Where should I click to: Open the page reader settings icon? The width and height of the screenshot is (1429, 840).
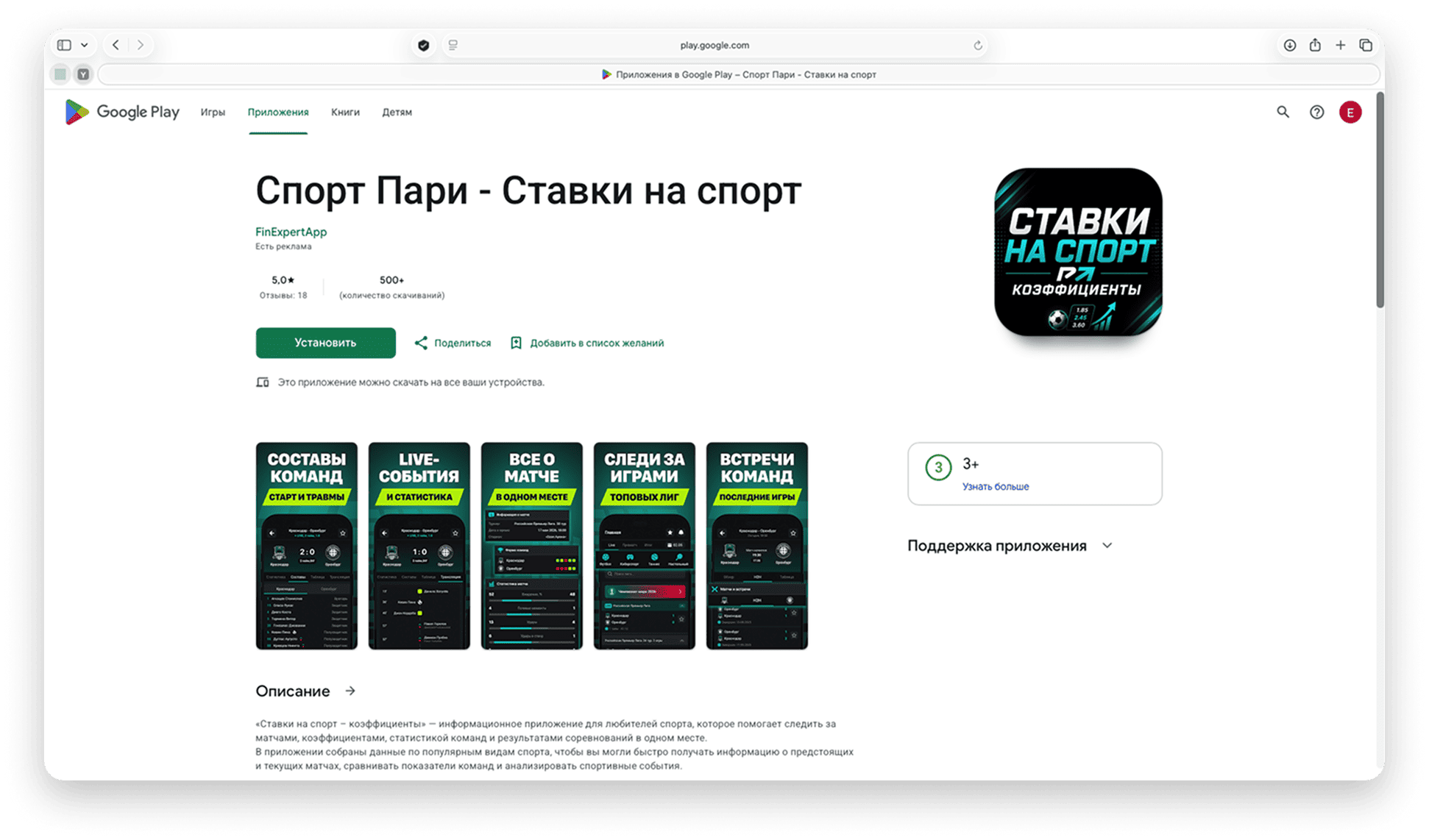coord(453,45)
